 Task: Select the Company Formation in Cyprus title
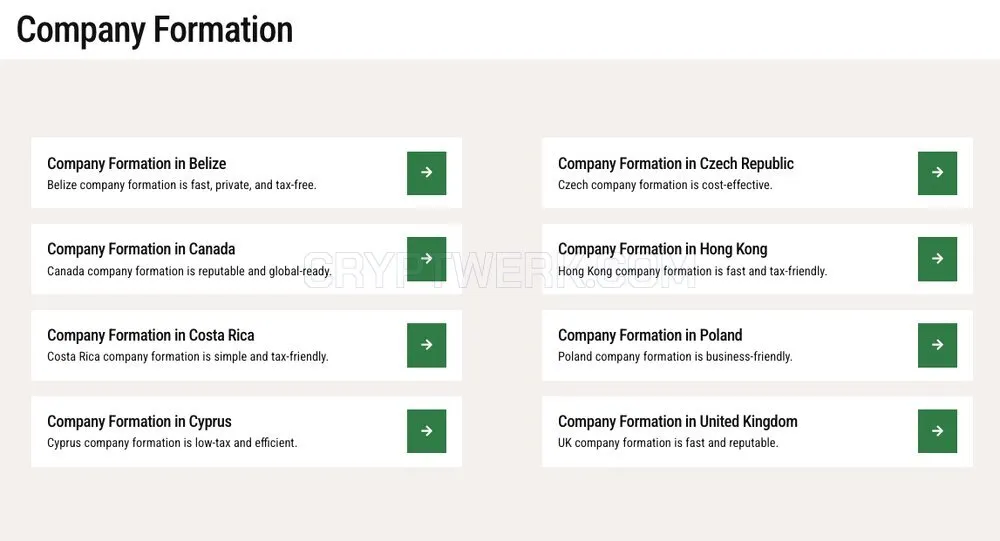tap(139, 422)
